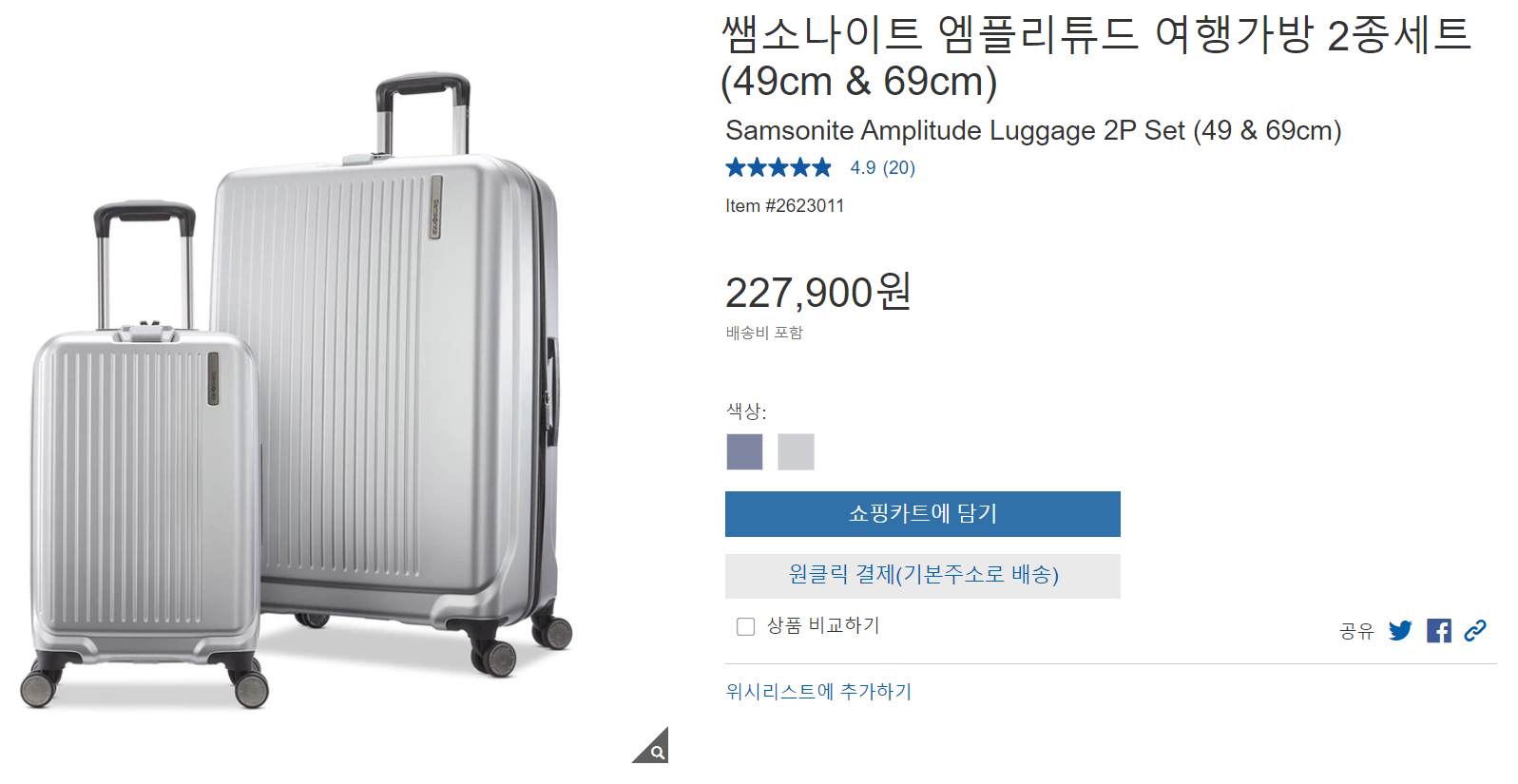Open the 4.9 (20) reviews link

click(x=882, y=168)
